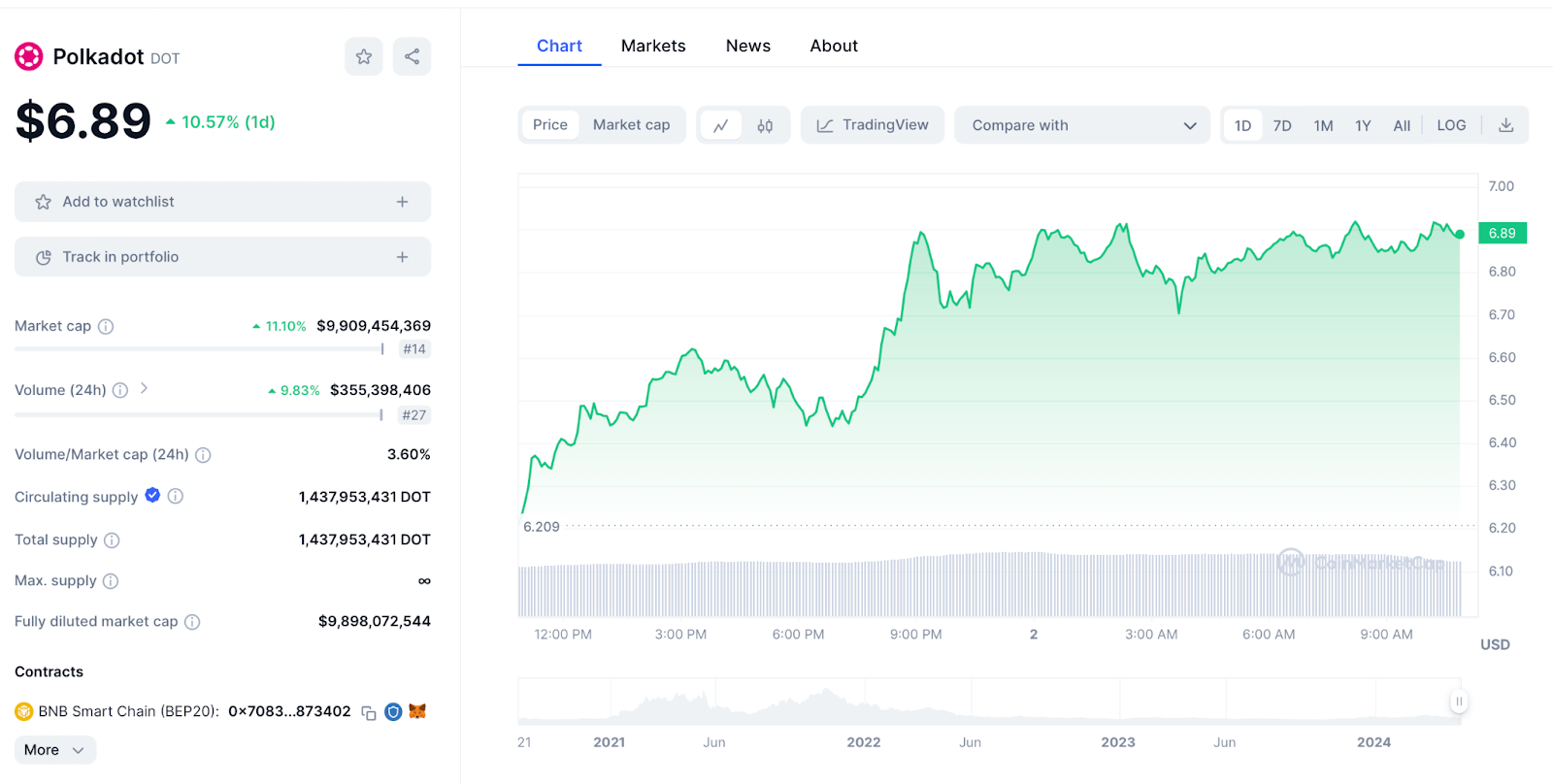The width and height of the screenshot is (1553, 784).
Task: Open the News tab
Action: (x=748, y=46)
